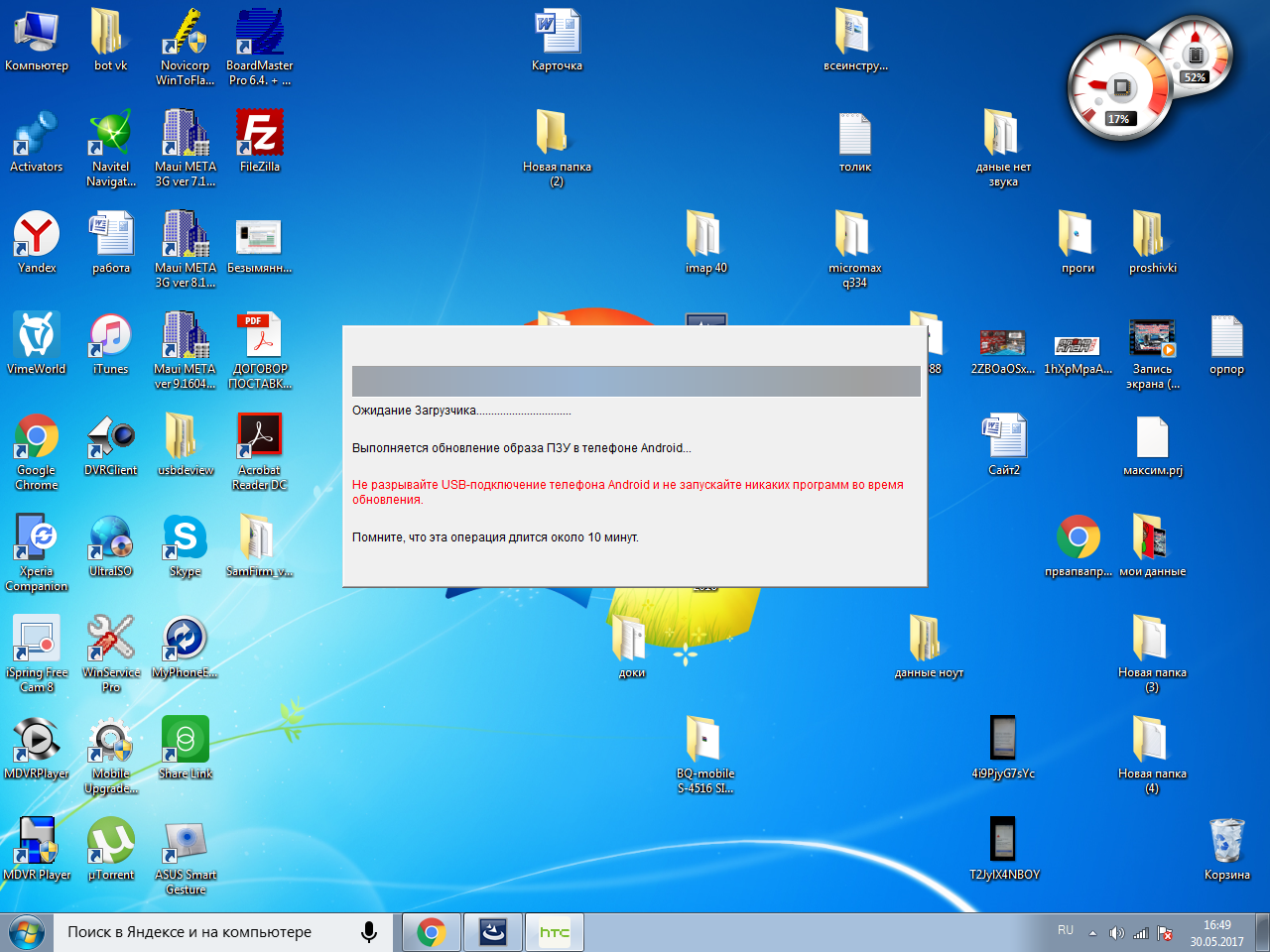Open the RU language selector
Screen dimensions: 1270x952
click(1066, 930)
